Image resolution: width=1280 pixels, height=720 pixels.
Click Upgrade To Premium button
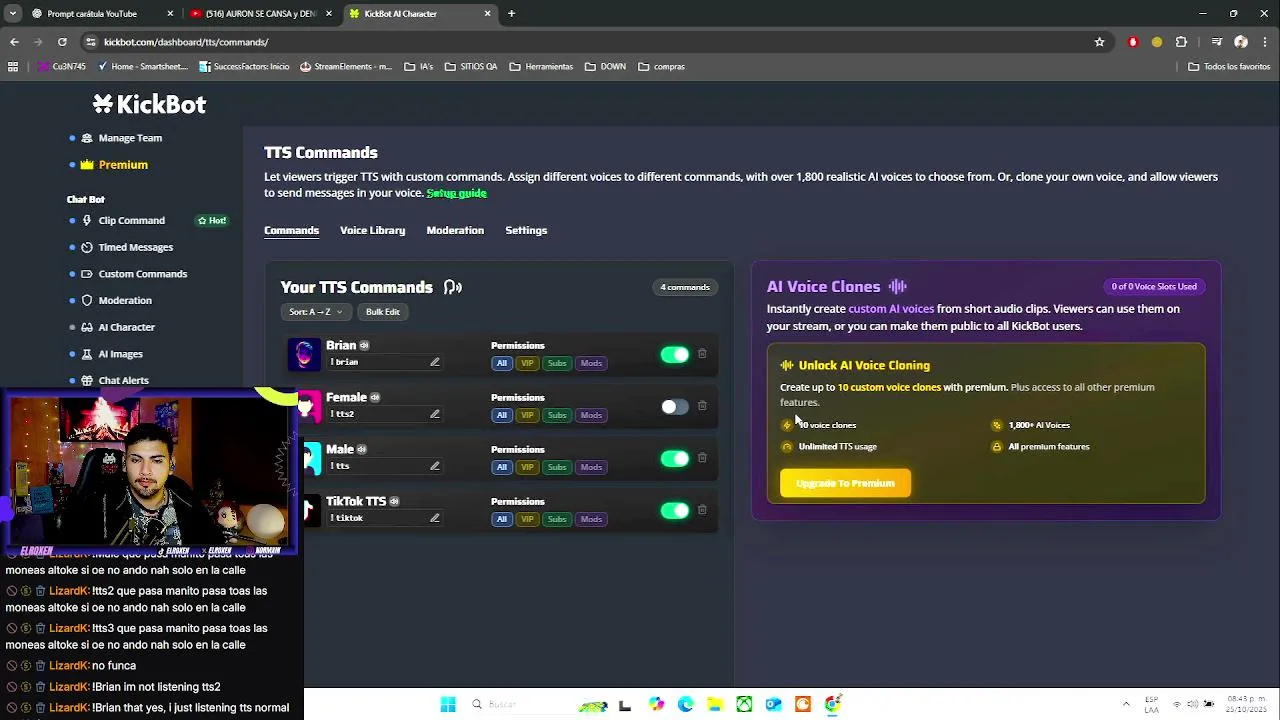coord(845,483)
